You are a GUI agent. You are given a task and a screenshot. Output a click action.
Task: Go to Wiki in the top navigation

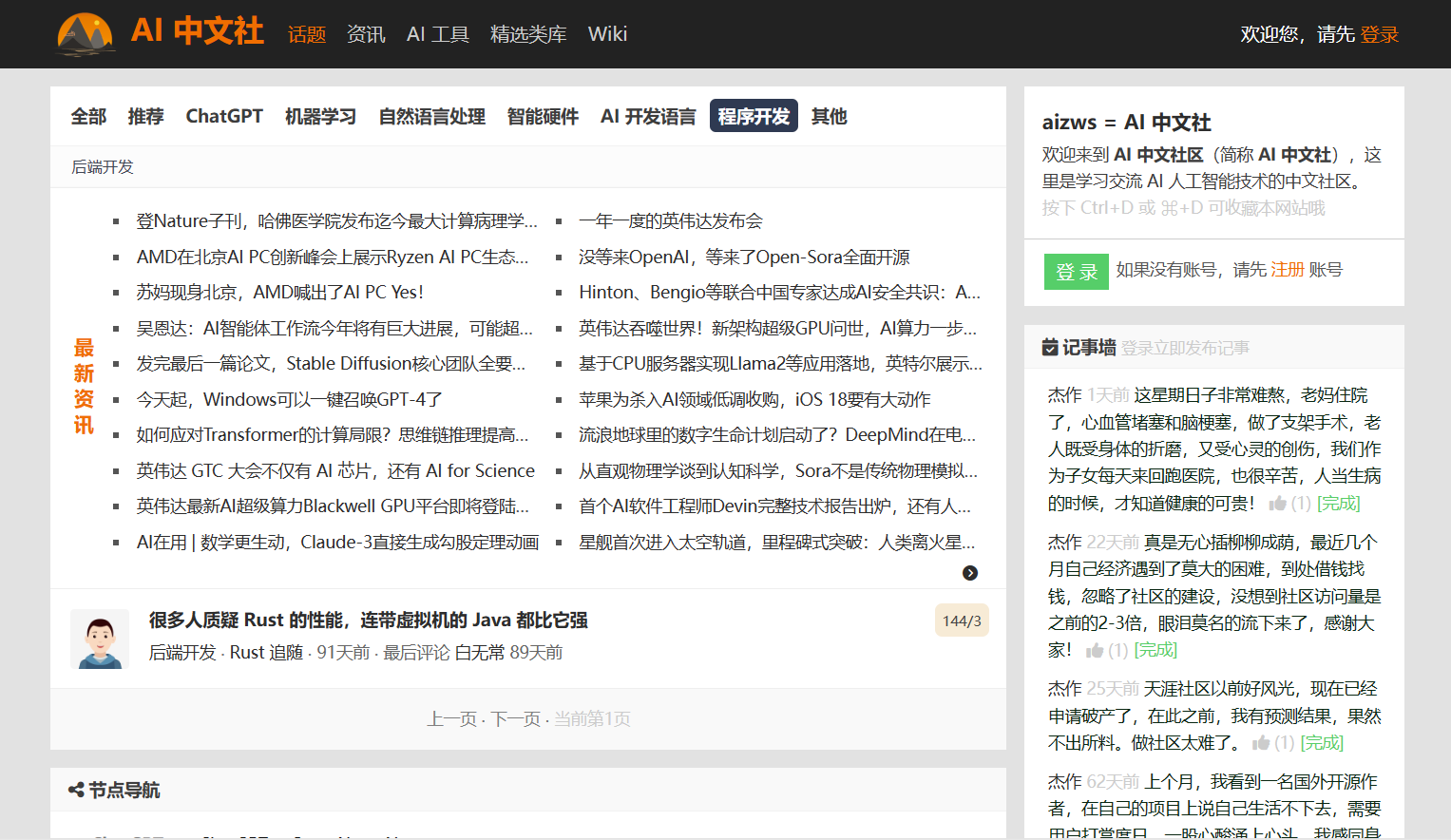(607, 34)
